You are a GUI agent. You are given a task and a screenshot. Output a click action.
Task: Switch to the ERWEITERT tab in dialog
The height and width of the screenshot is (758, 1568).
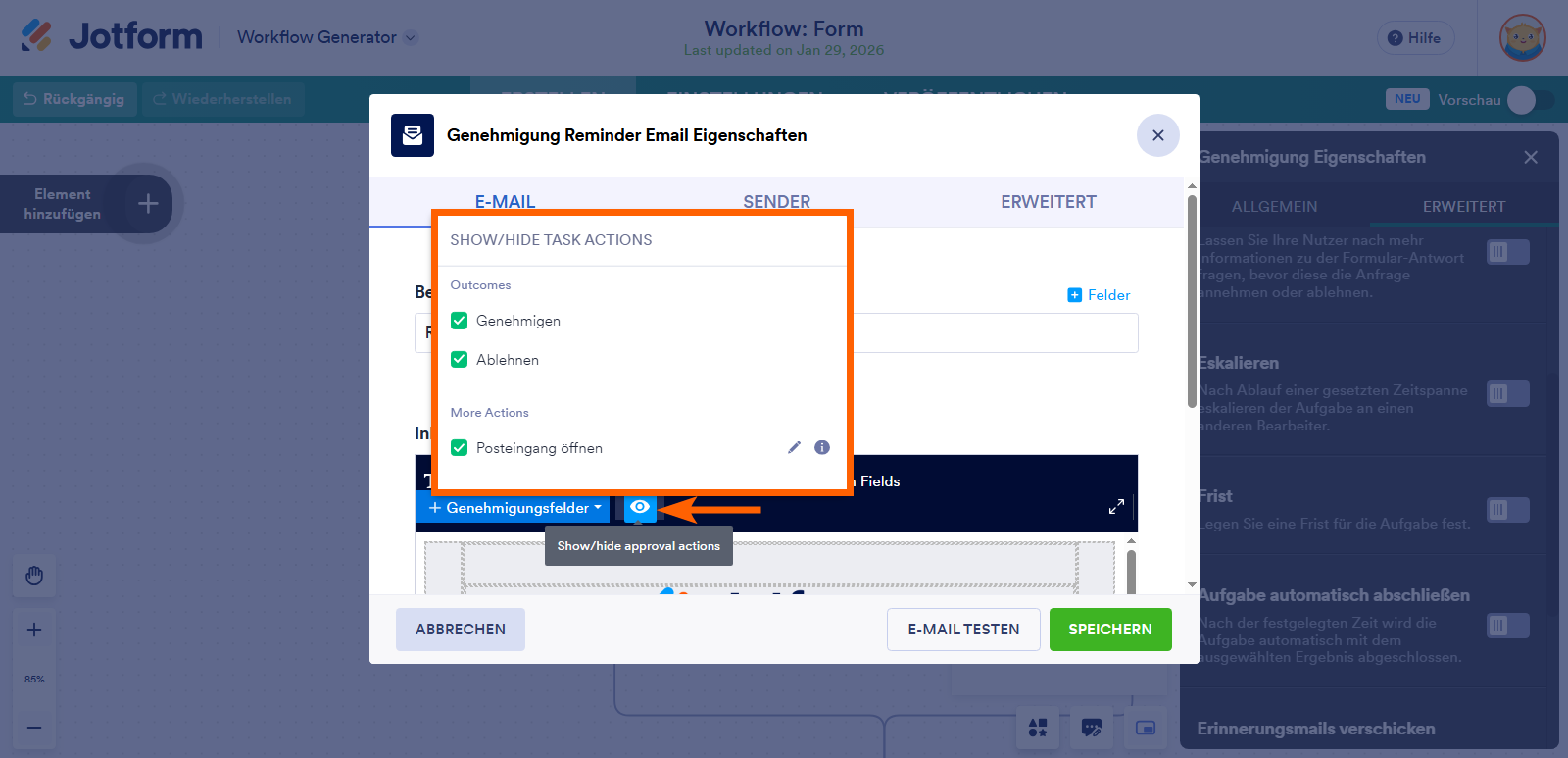click(1048, 202)
